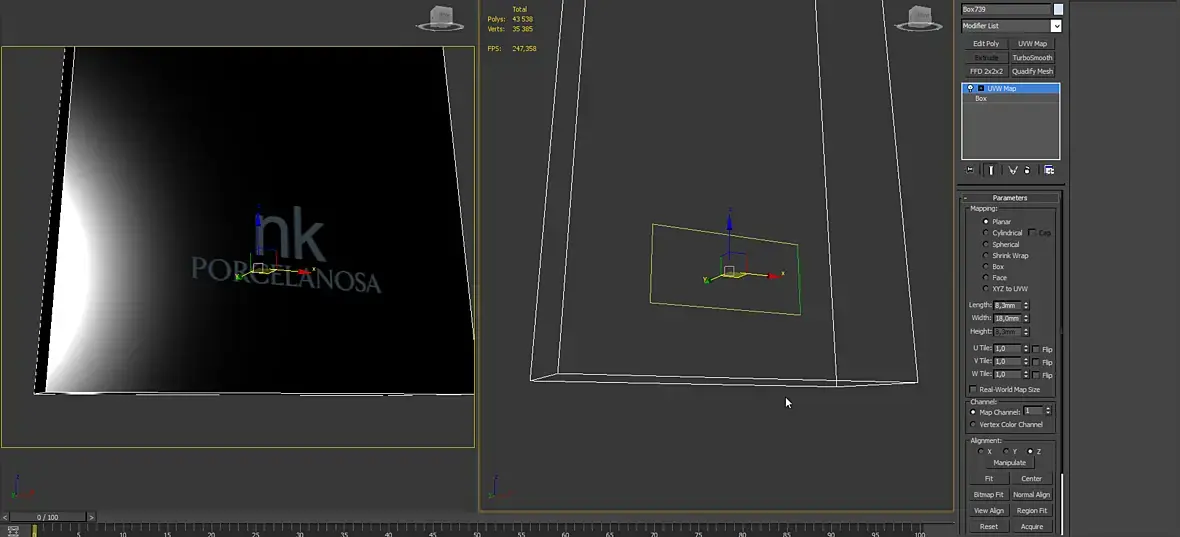Click the Width spinner arrows
This screenshot has width=1180, height=537.
pos(1026,318)
